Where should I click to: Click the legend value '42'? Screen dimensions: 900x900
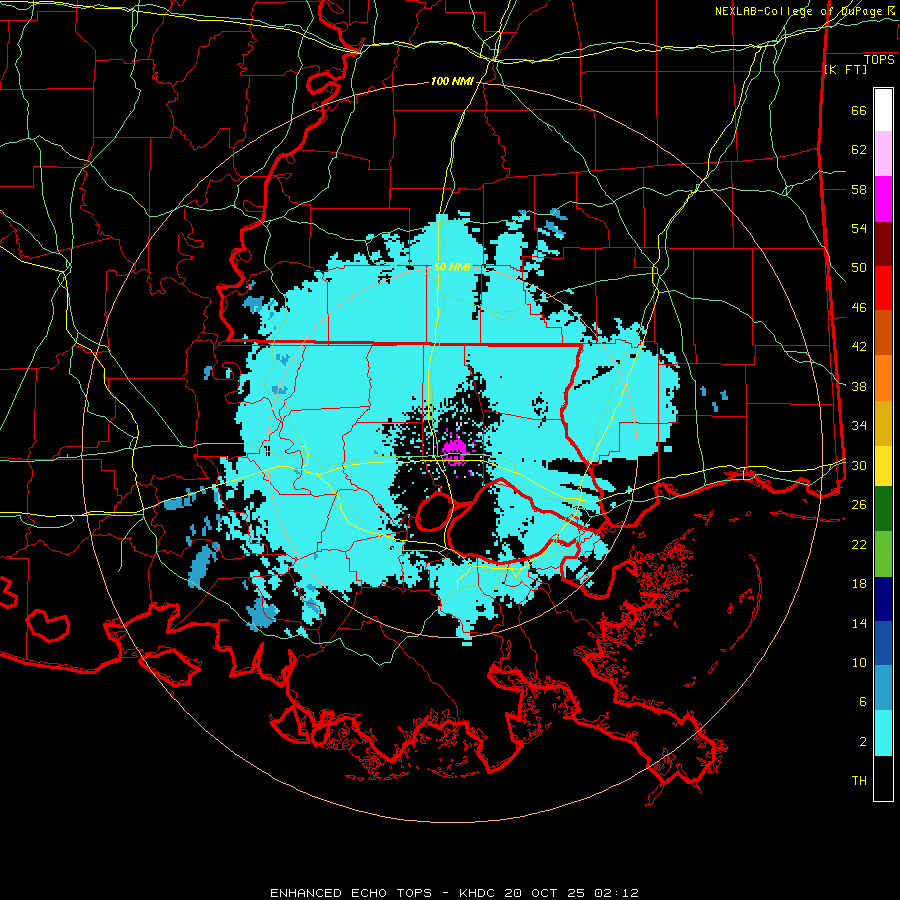(x=859, y=346)
